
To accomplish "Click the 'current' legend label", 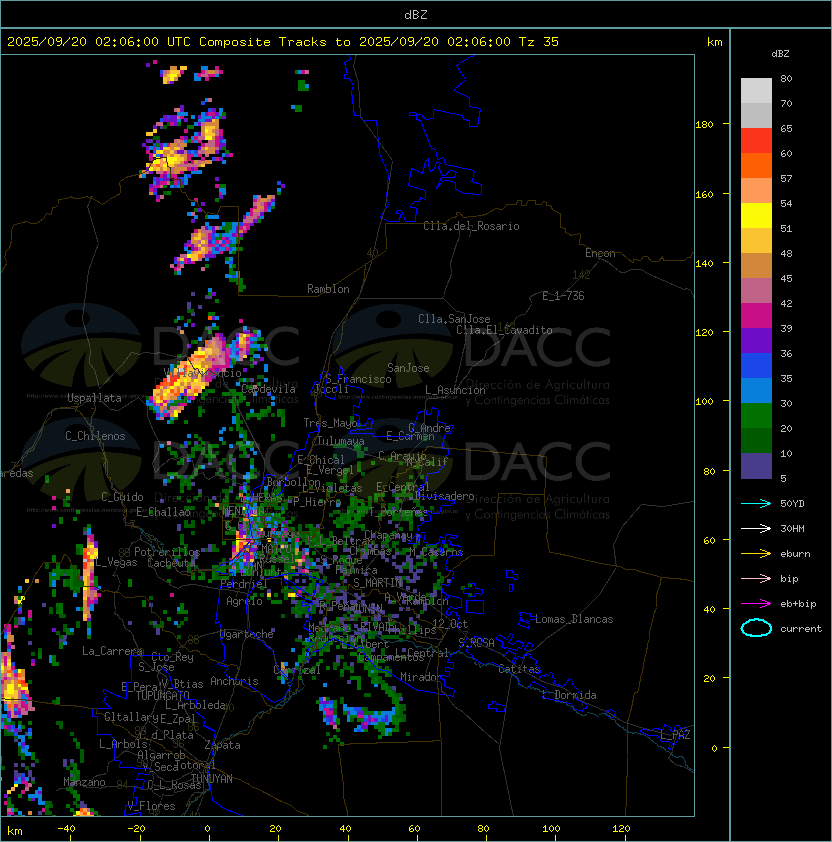I will tap(801, 628).
